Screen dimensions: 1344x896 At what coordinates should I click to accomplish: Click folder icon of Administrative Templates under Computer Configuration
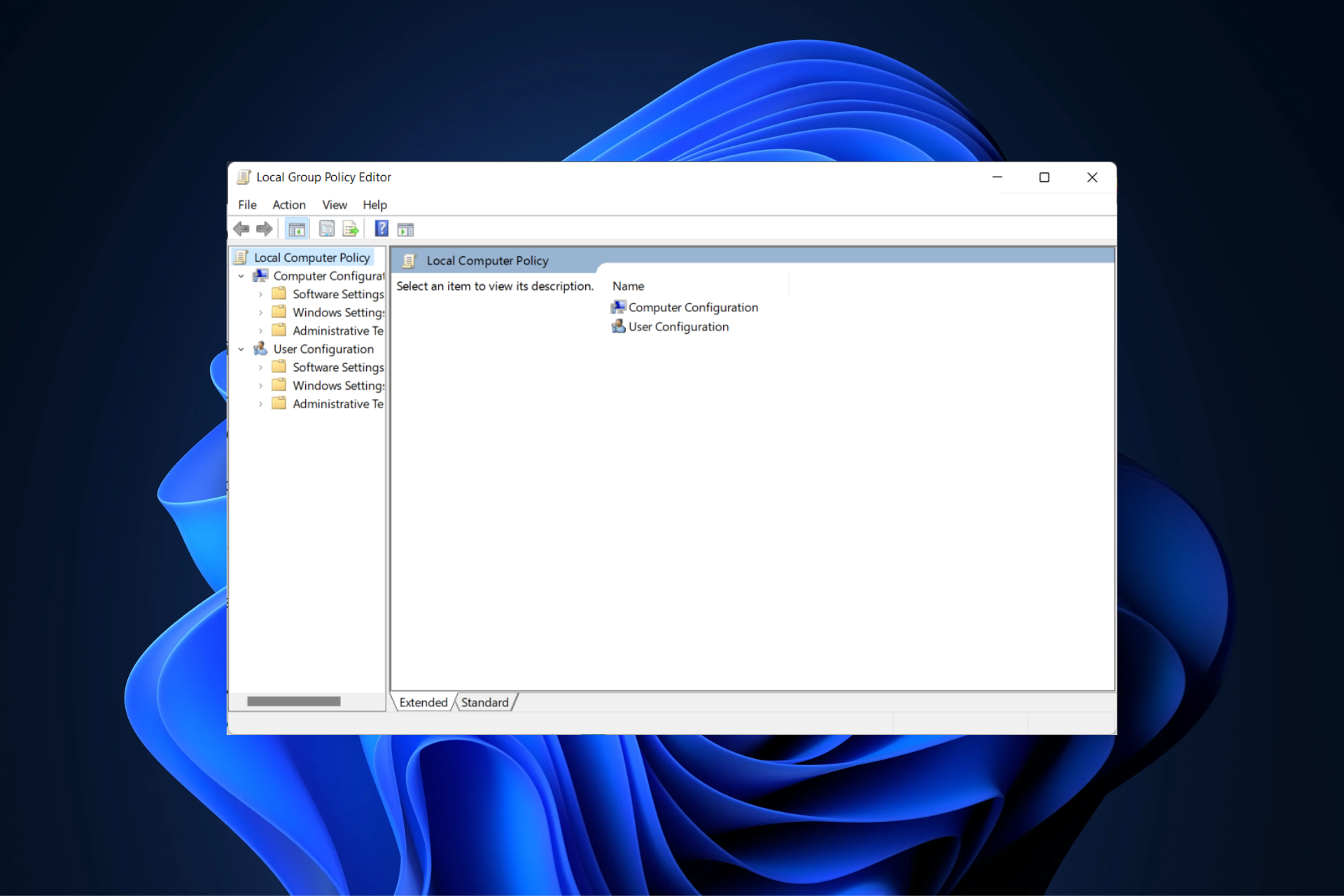point(279,330)
